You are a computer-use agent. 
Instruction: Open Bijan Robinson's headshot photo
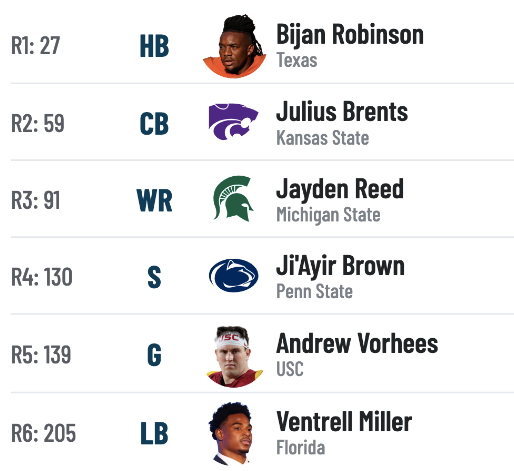pyautogui.click(x=234, y=46)
